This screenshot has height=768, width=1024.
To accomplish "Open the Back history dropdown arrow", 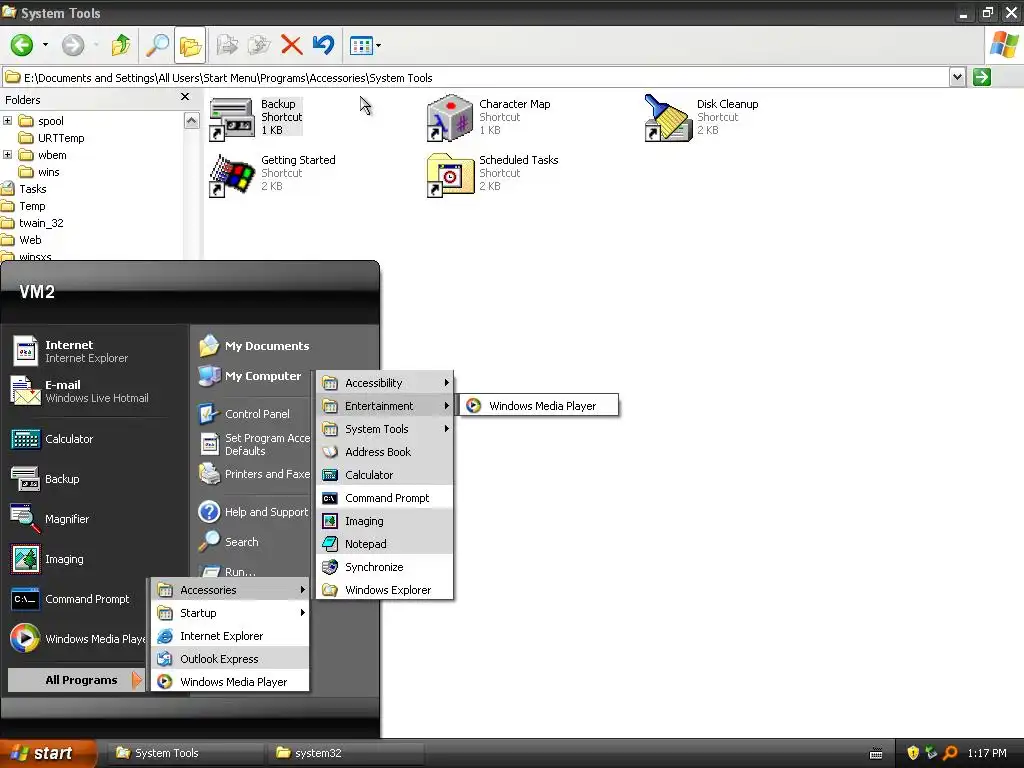I will pyautogui.click(x=45, y=45).
